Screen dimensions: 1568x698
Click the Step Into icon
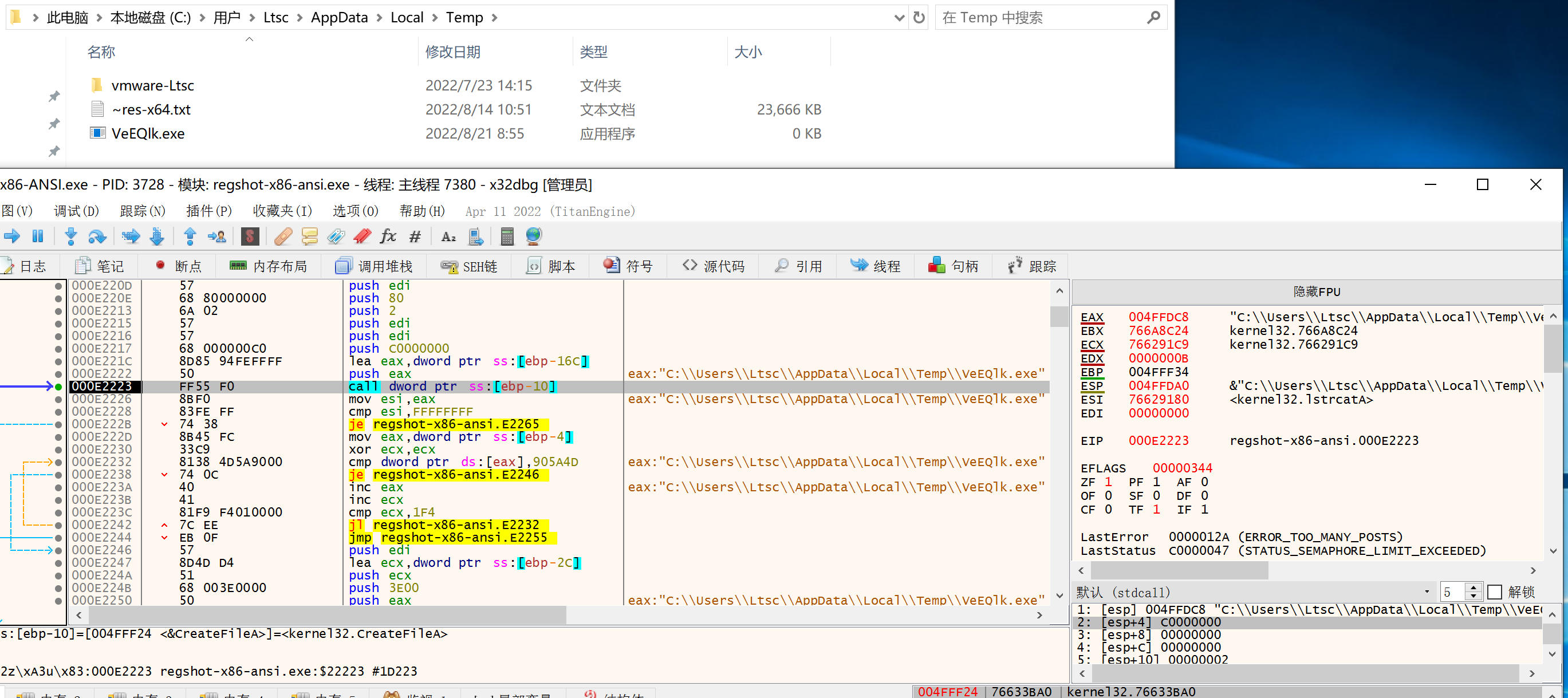pyautogui.click(x=70, y=236)
